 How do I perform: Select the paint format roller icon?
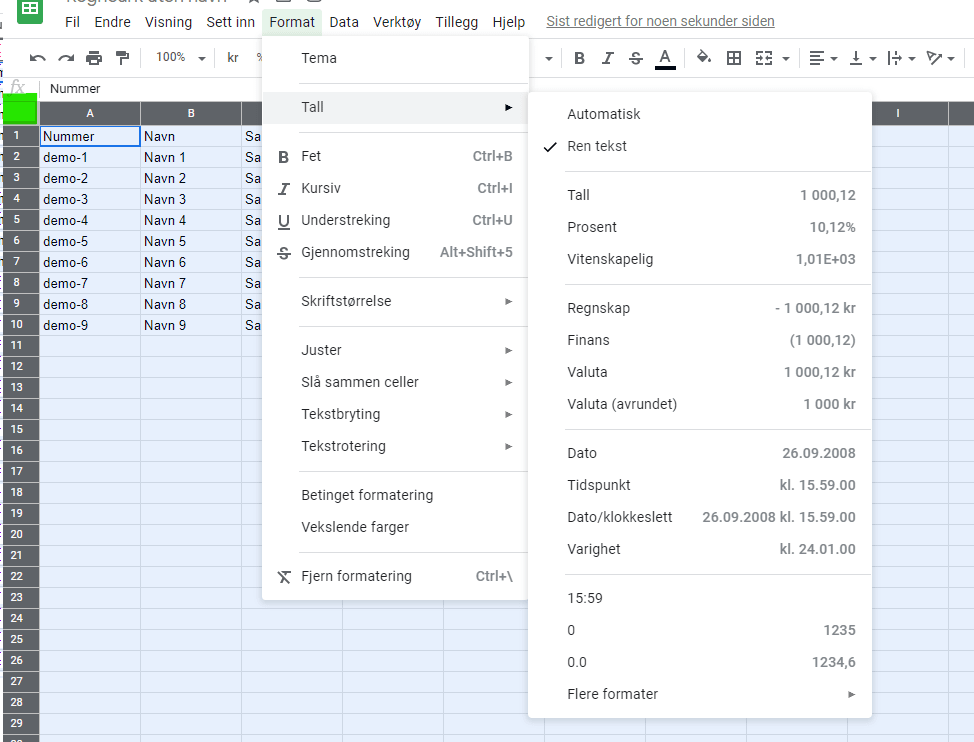click(122, 58)
